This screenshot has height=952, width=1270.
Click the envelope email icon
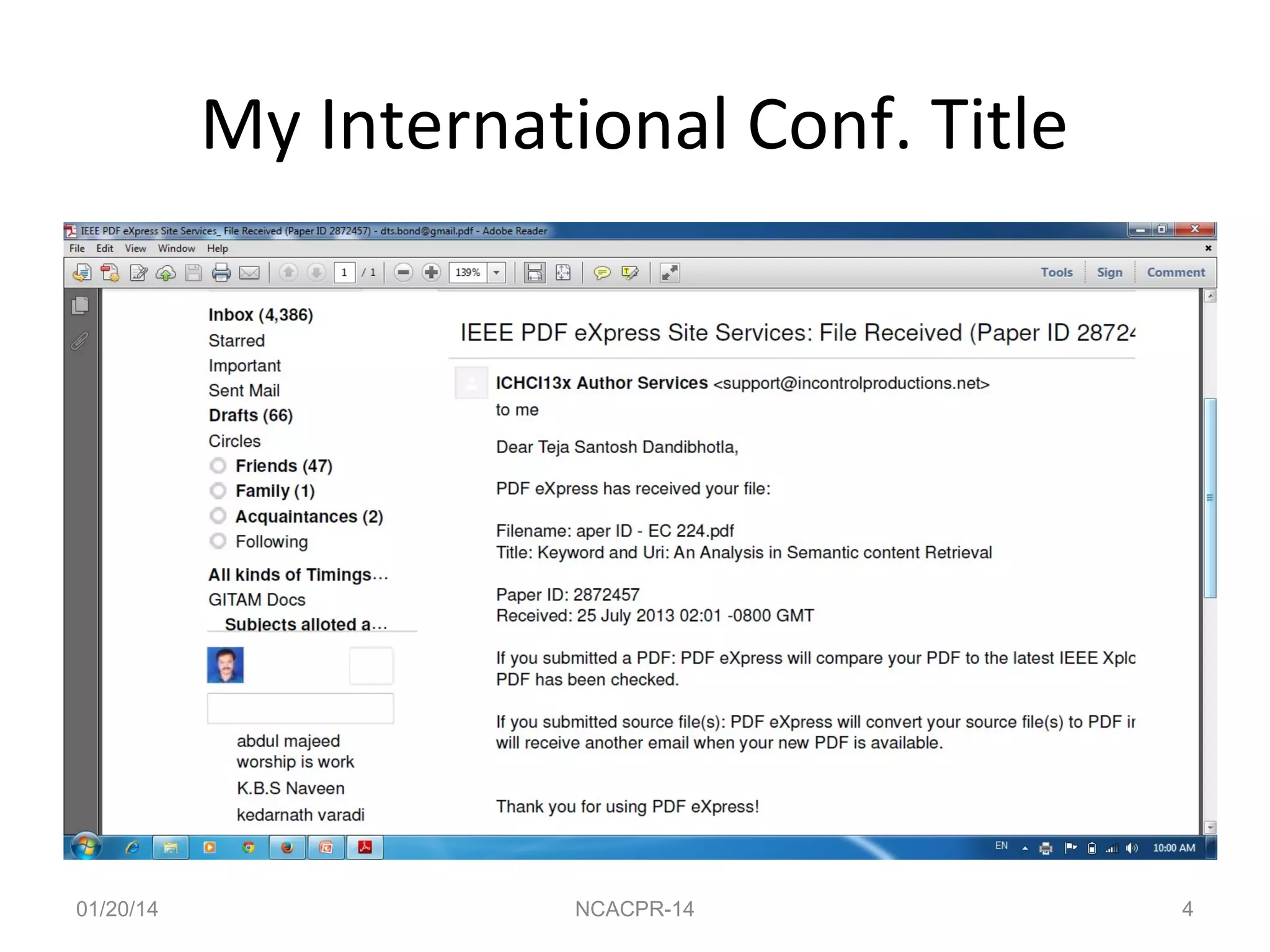coord(249,273)
